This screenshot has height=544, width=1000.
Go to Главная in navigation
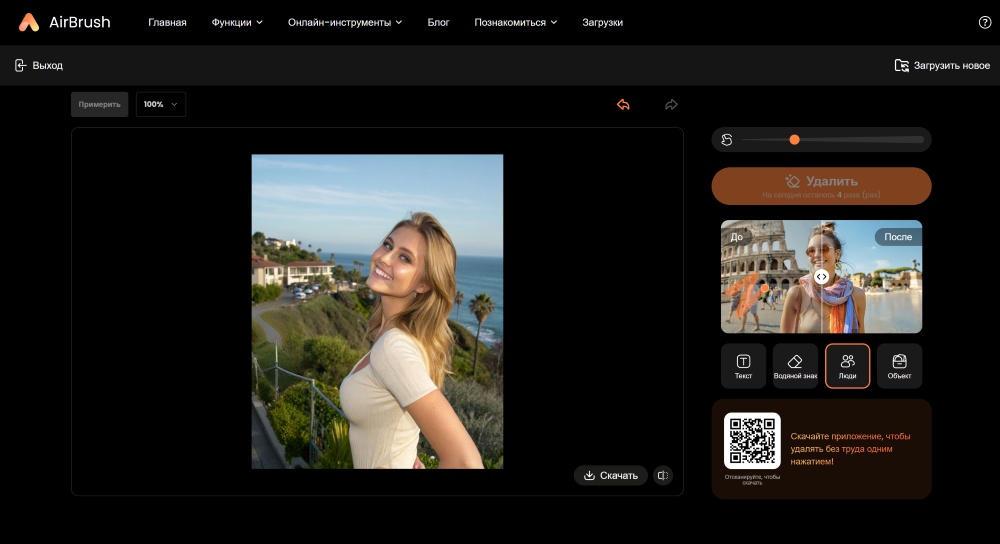[167, 22]
